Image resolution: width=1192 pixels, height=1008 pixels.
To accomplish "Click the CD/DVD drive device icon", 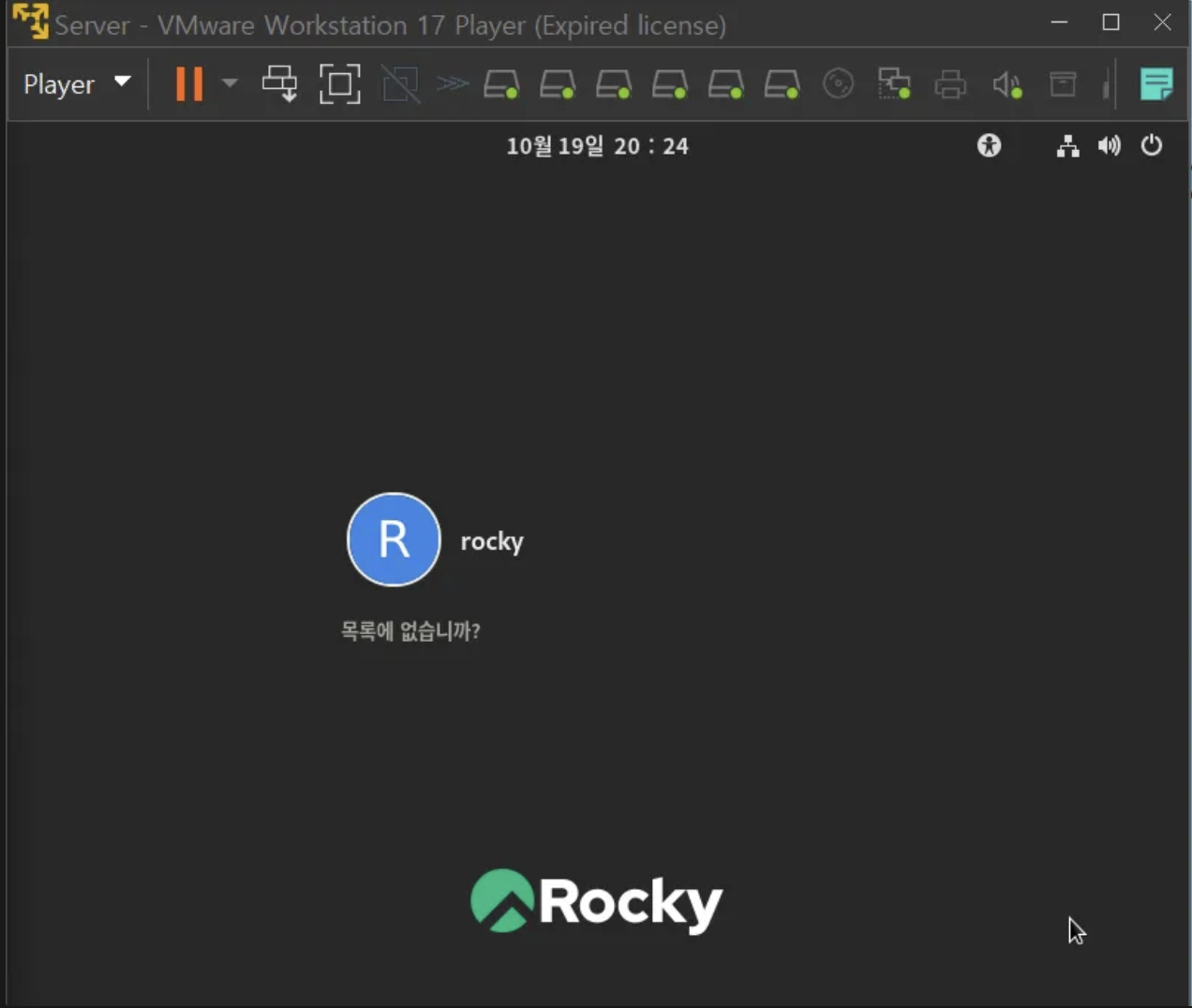I will coord(838,83).
